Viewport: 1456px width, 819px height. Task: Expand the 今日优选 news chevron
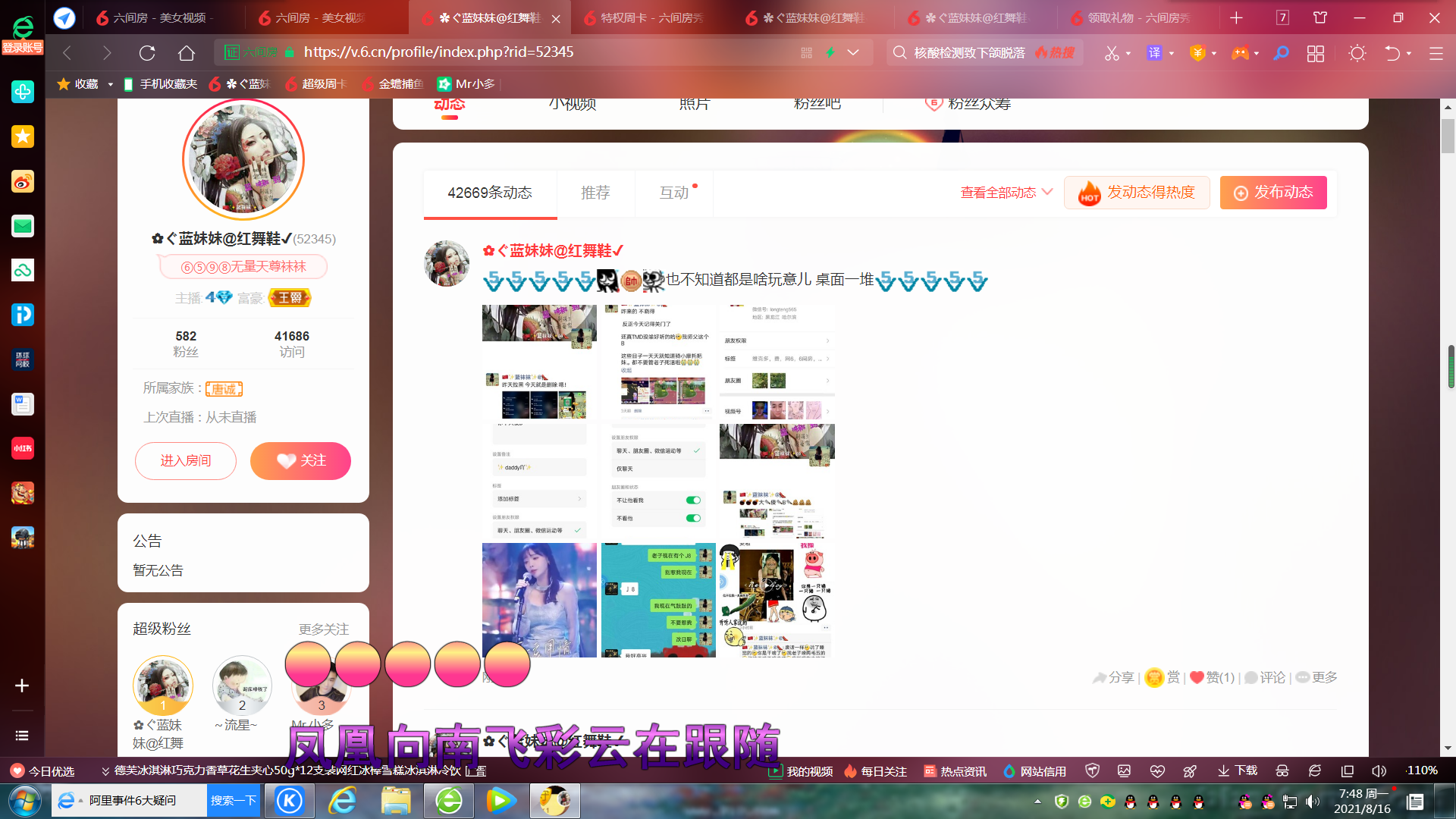pyautogui.click(x=105, y=771)
